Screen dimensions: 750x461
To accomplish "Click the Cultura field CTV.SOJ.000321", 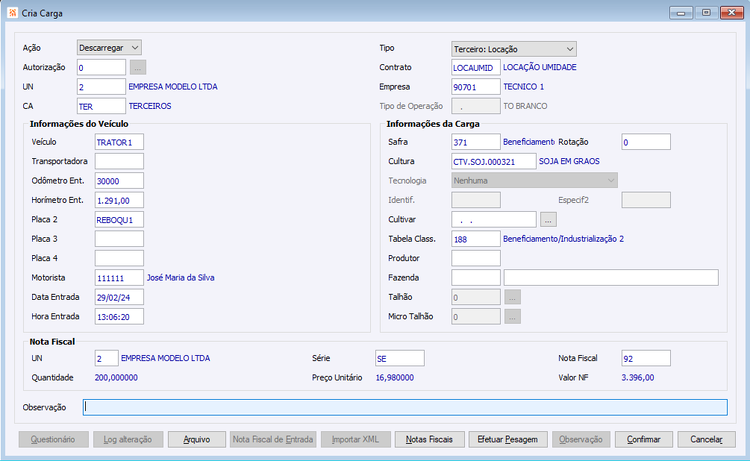I will point(494,161).
